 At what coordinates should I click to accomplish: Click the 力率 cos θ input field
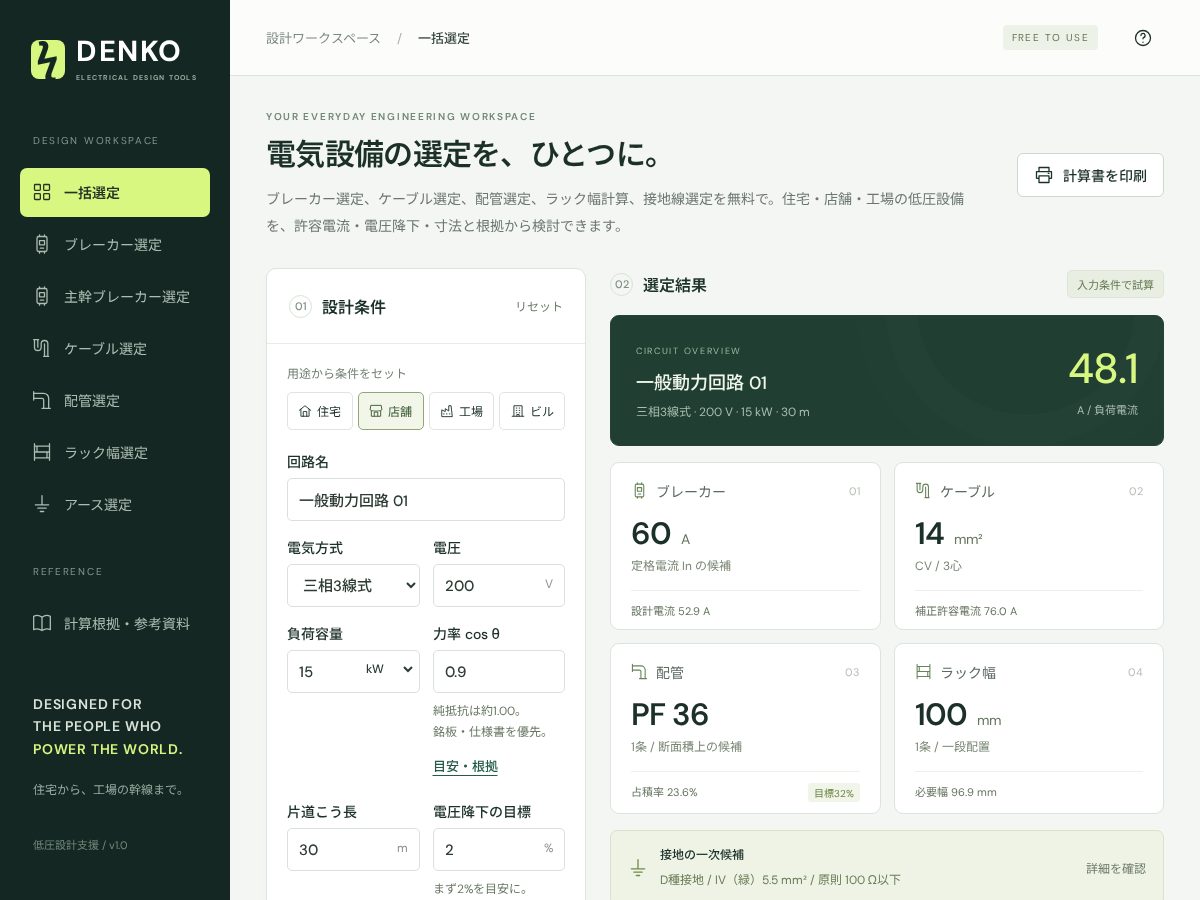499,671
